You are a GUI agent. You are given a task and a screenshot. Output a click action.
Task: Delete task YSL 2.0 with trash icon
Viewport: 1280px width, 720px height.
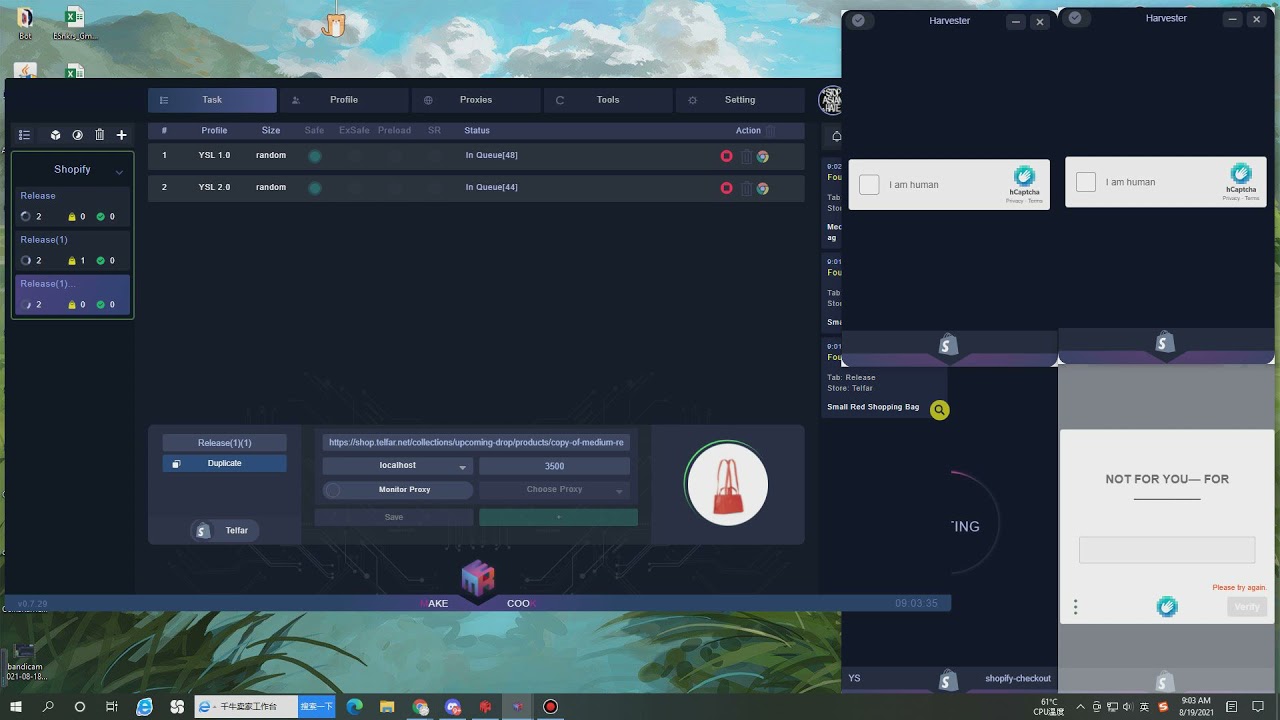tap(746, 188)
